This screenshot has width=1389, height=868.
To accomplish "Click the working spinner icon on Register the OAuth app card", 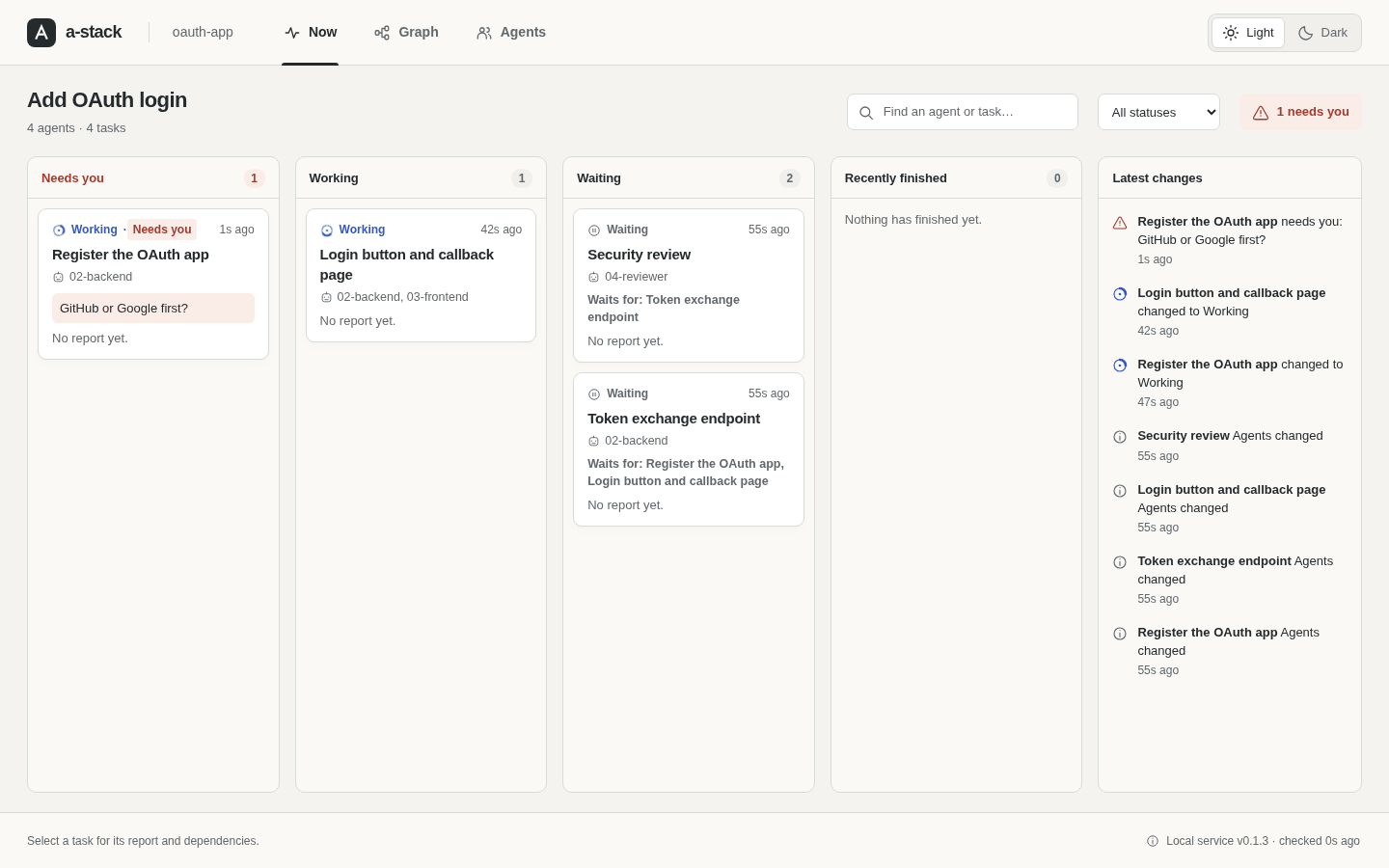I will tap(59, 231).
